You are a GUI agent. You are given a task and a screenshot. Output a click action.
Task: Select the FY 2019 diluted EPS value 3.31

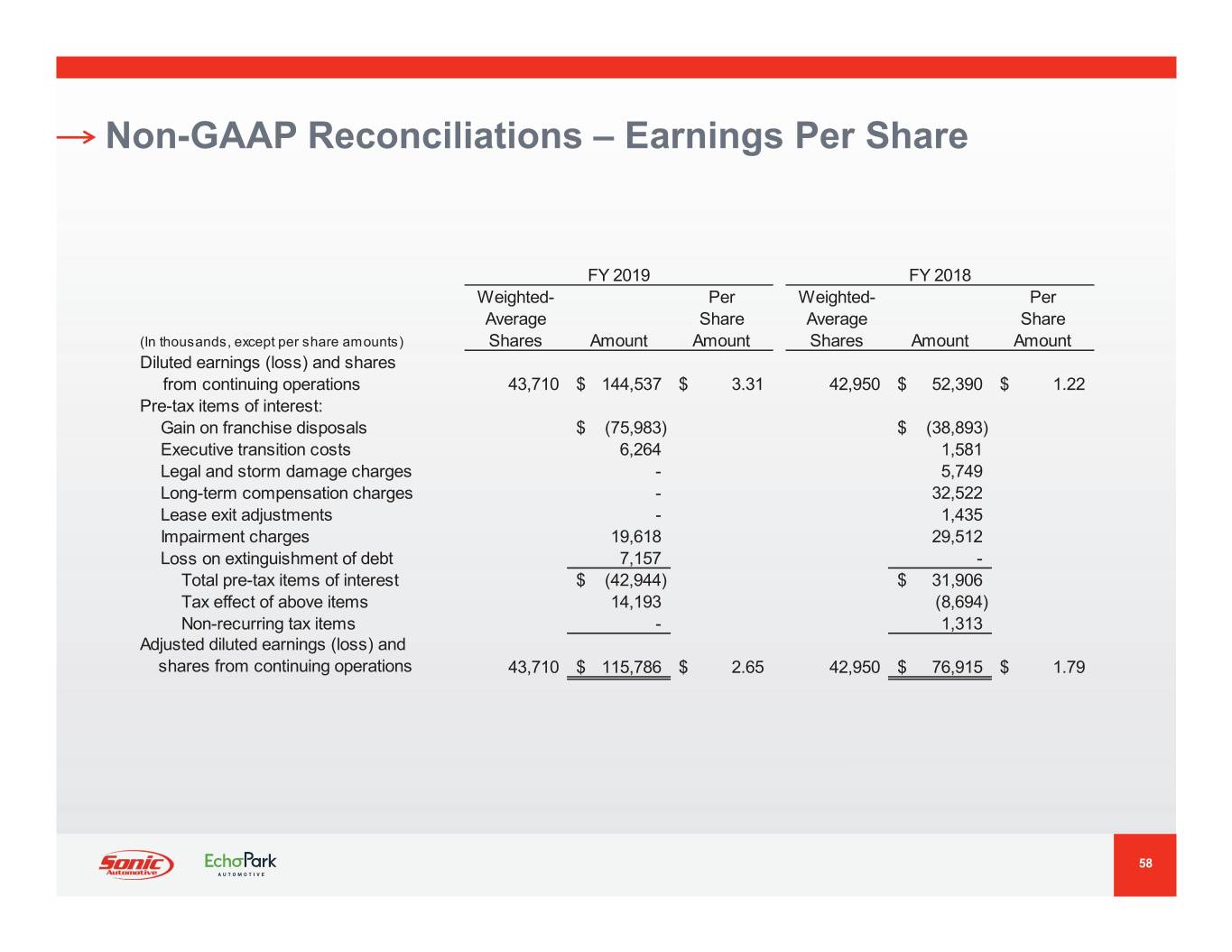[746, 384]
